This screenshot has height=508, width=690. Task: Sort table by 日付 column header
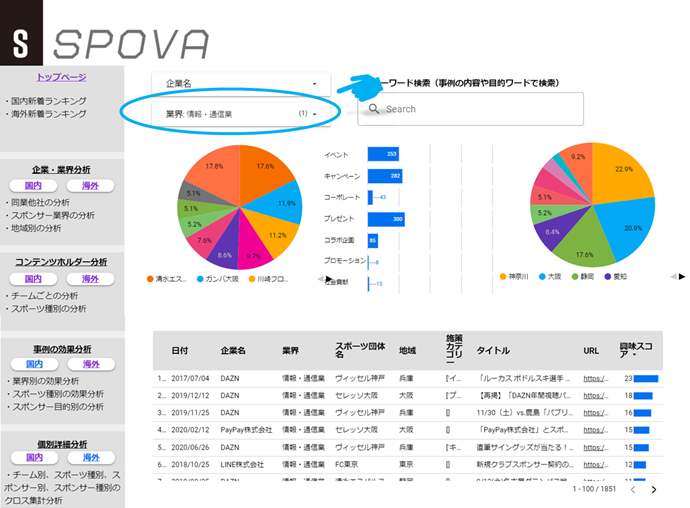(180, 351)
